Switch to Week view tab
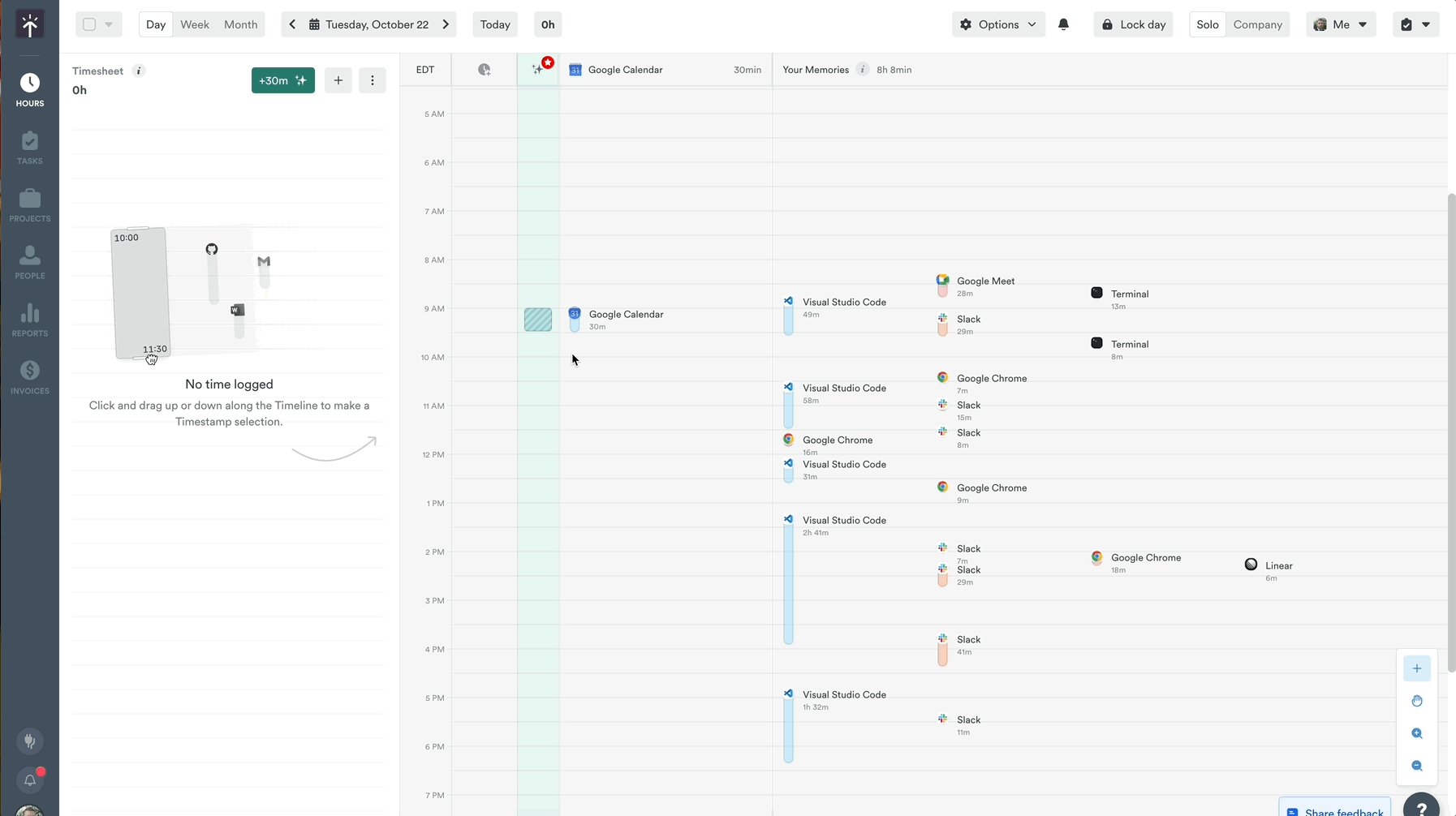Viewport: 1456px width, 816px height. click(195, 24)
